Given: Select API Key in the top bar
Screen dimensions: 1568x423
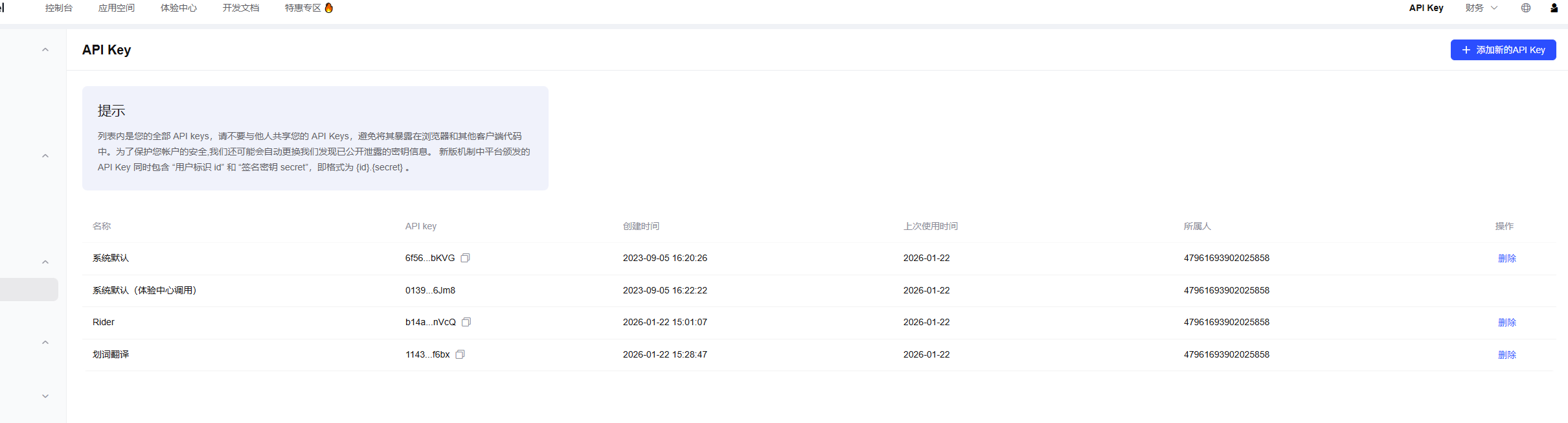Looking at the screenshot, I should 1426,8.
